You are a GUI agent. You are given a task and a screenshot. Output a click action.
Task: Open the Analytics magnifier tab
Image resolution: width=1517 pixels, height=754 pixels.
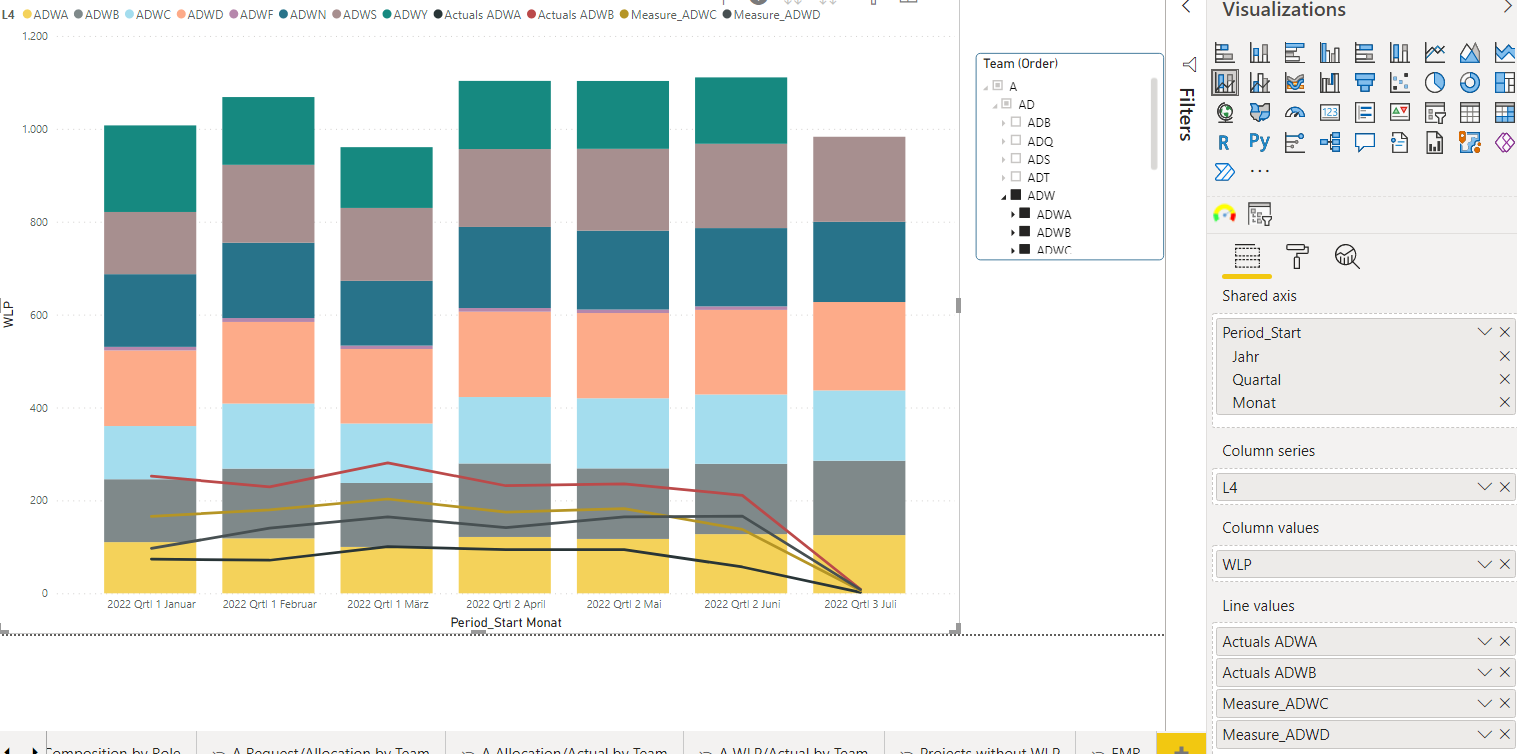pyautogui.click(x=1347, y=257)
